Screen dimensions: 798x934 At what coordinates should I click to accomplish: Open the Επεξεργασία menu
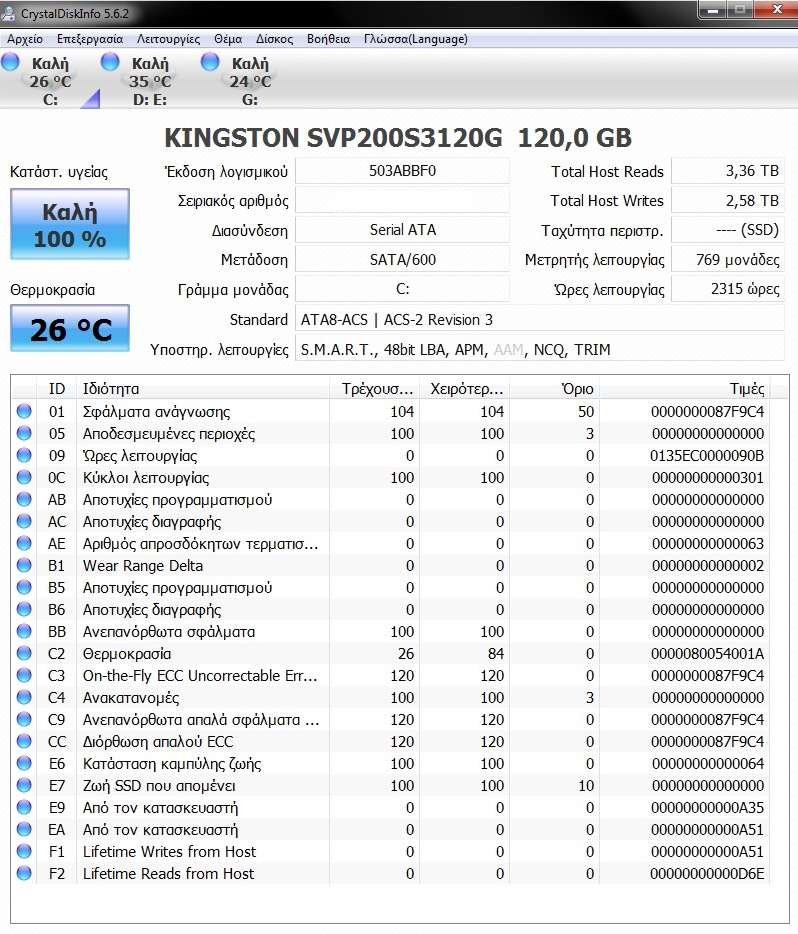90,39
